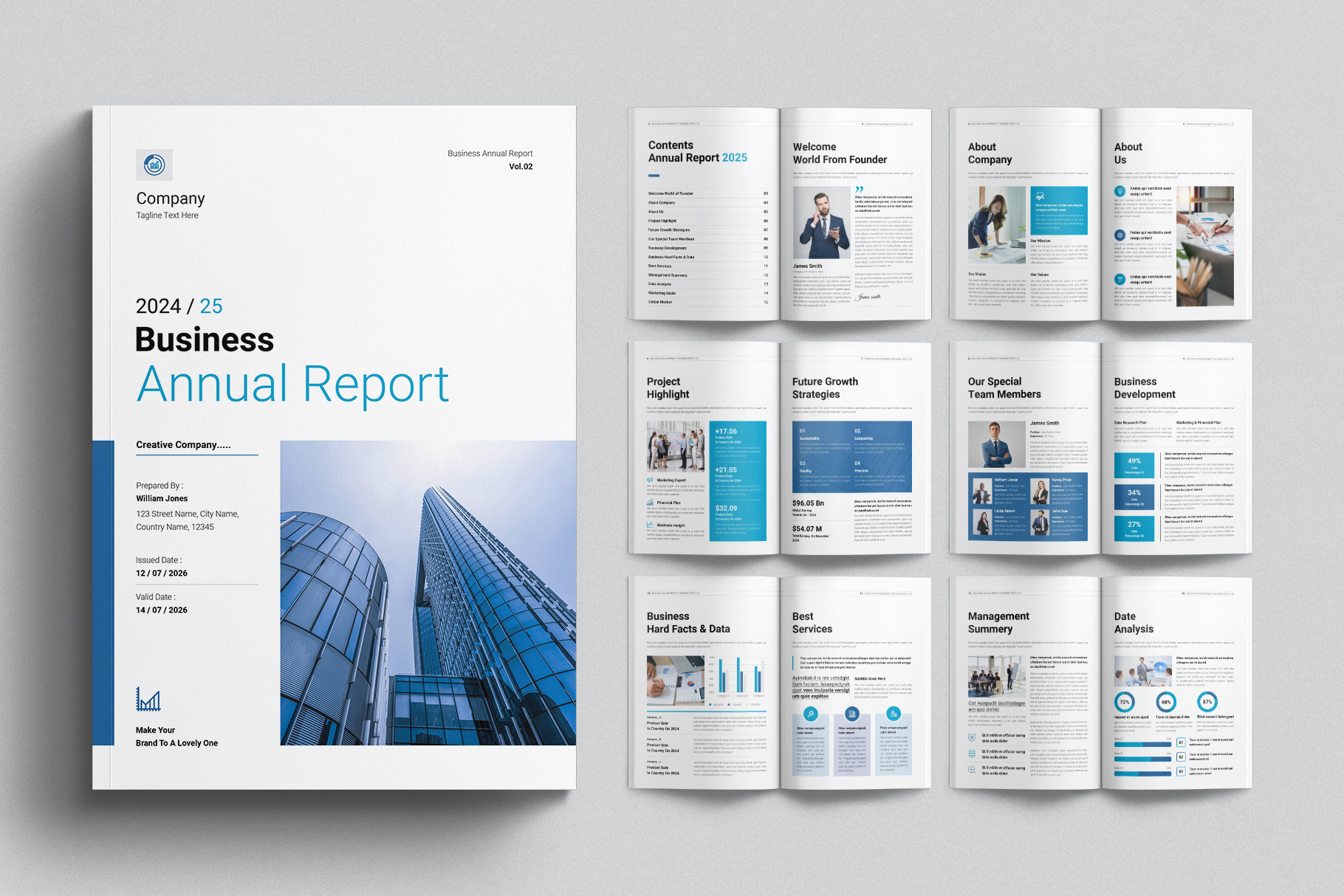Click the magnifier icon on Best Services page

tap(810, 714)
